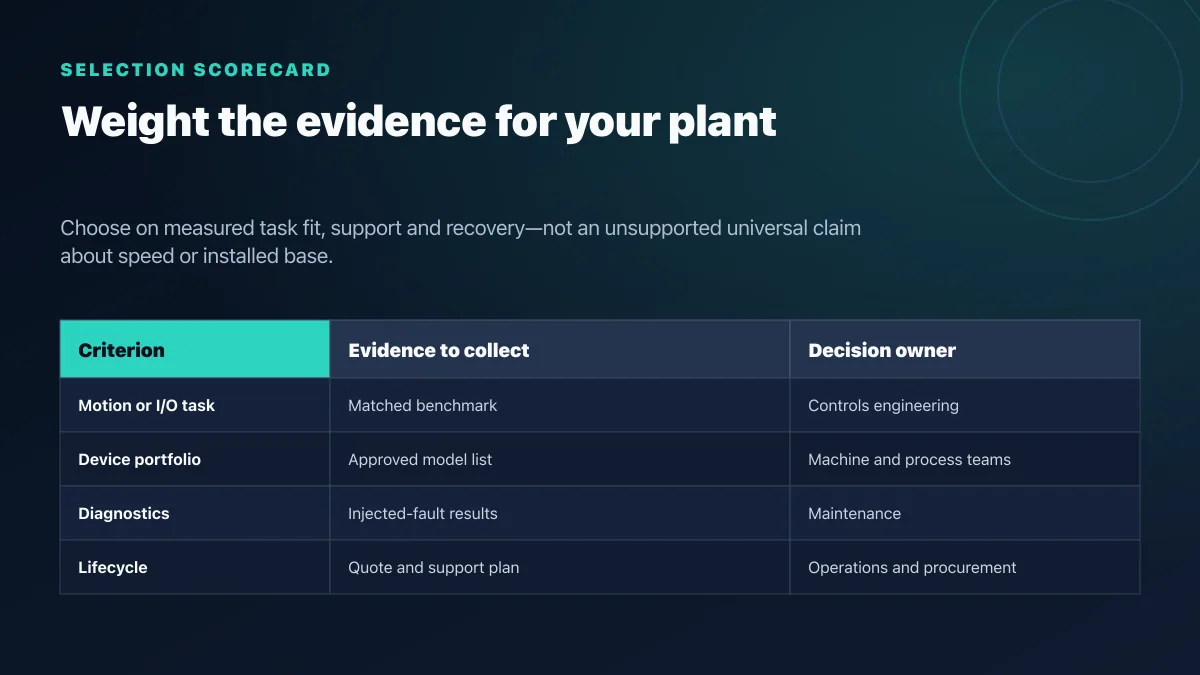Select the Motion or I/O task cell
1200x675 pixels.
pyautogui.click(x=195, y=405)
